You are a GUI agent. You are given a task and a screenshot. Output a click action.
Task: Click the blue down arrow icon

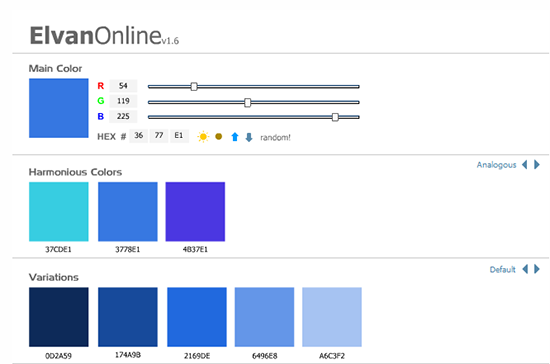(249, 137)
